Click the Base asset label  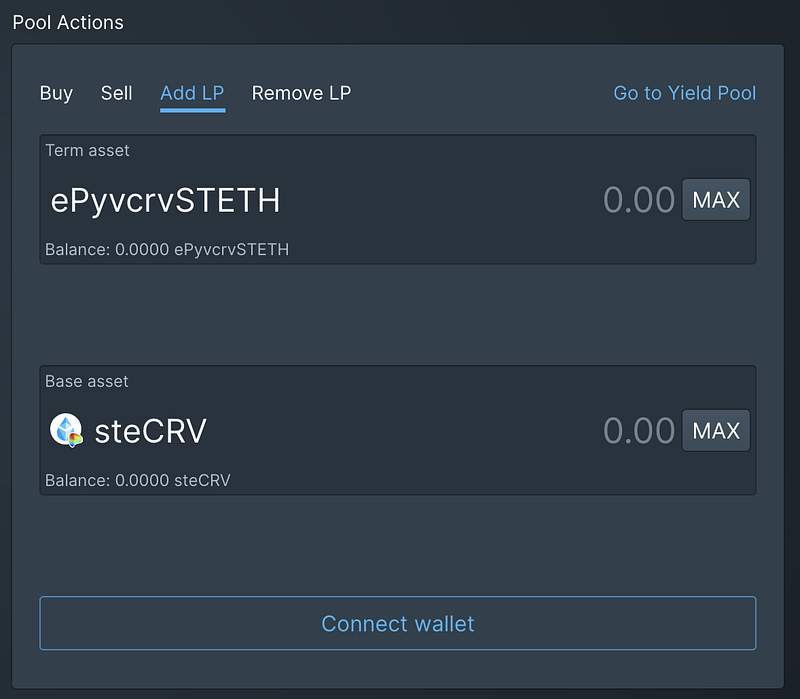tap(87, 381)
